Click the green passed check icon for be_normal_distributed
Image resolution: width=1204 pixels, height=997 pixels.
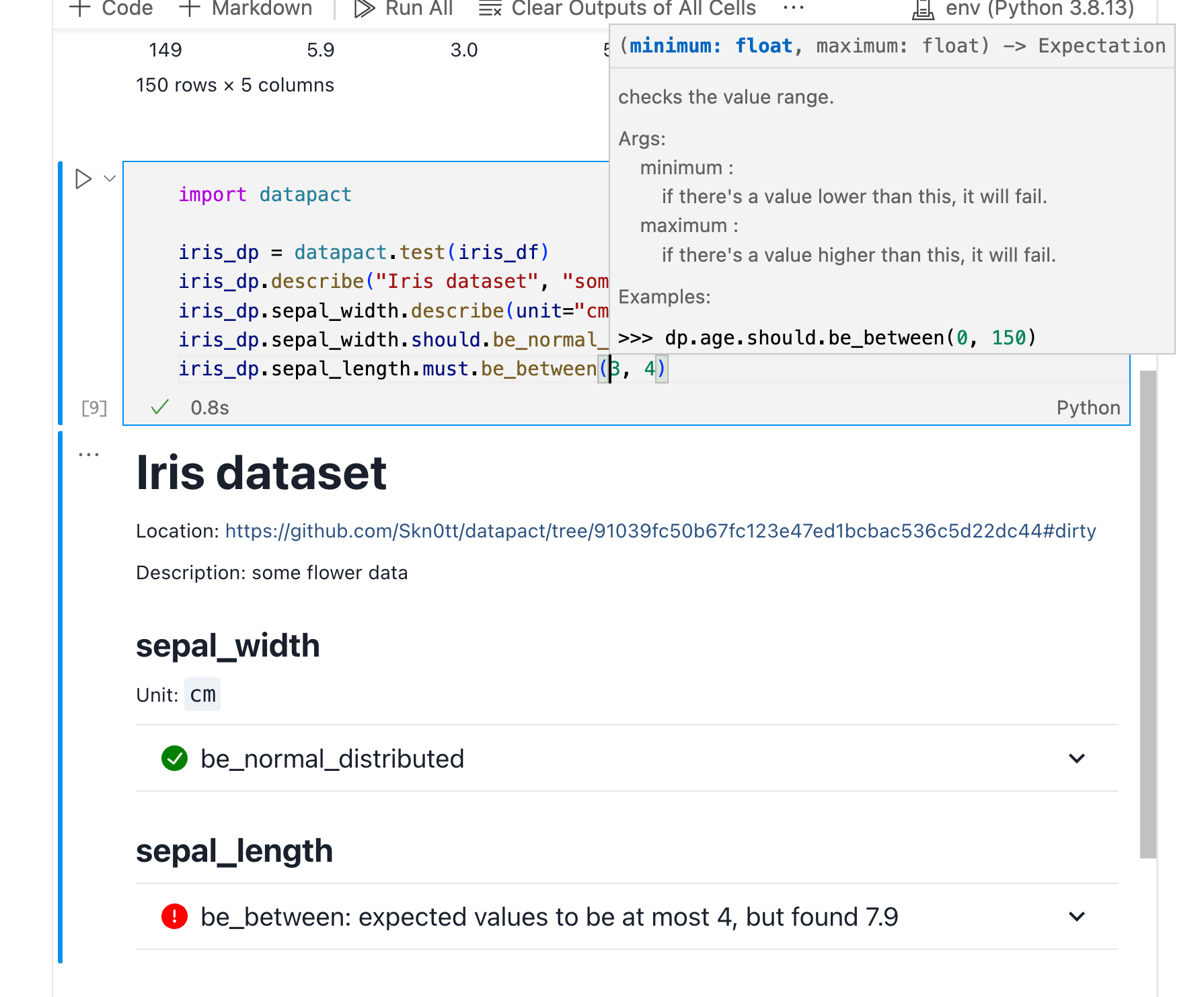174,758
